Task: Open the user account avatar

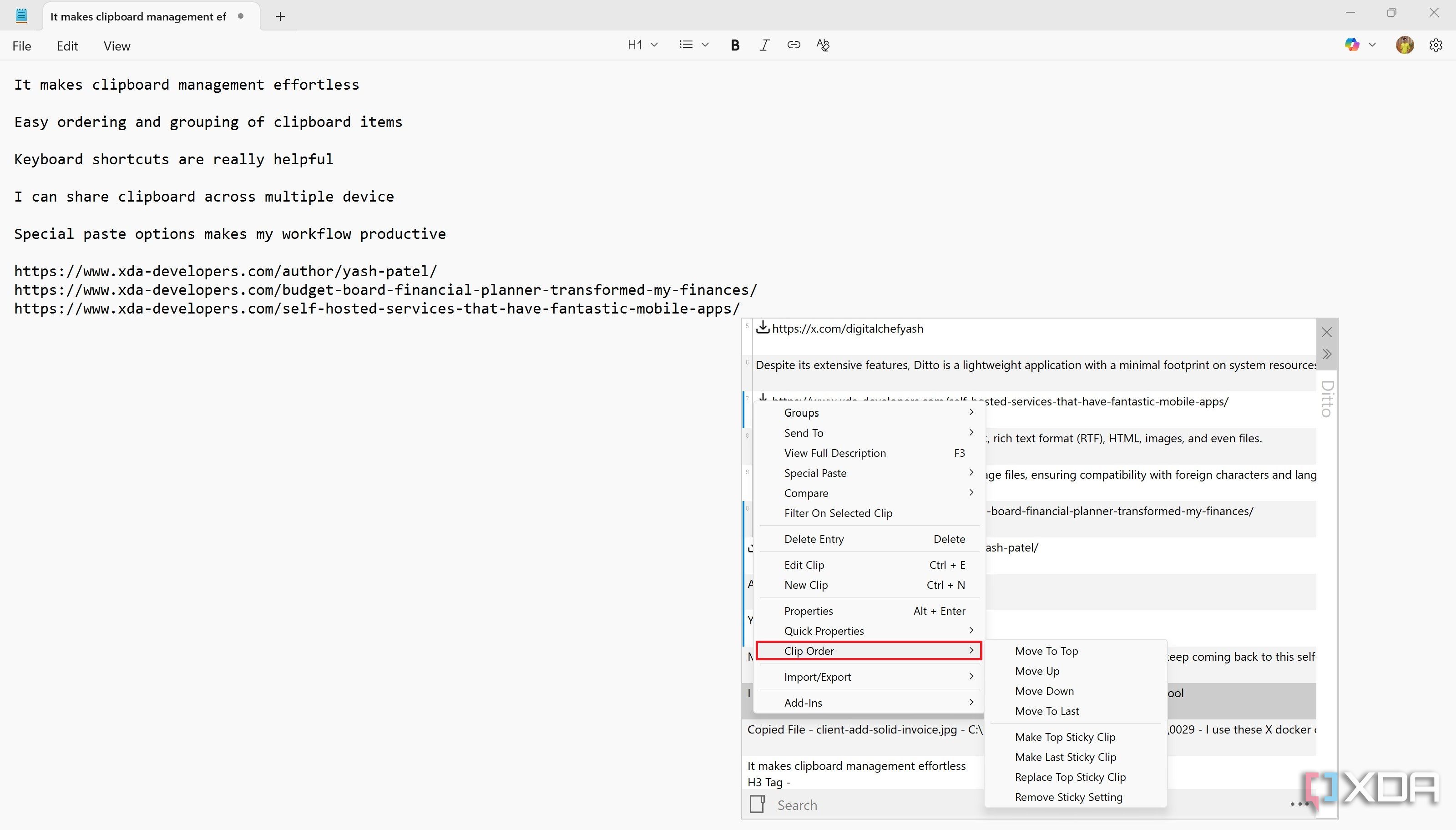Action: [1405, 45]
